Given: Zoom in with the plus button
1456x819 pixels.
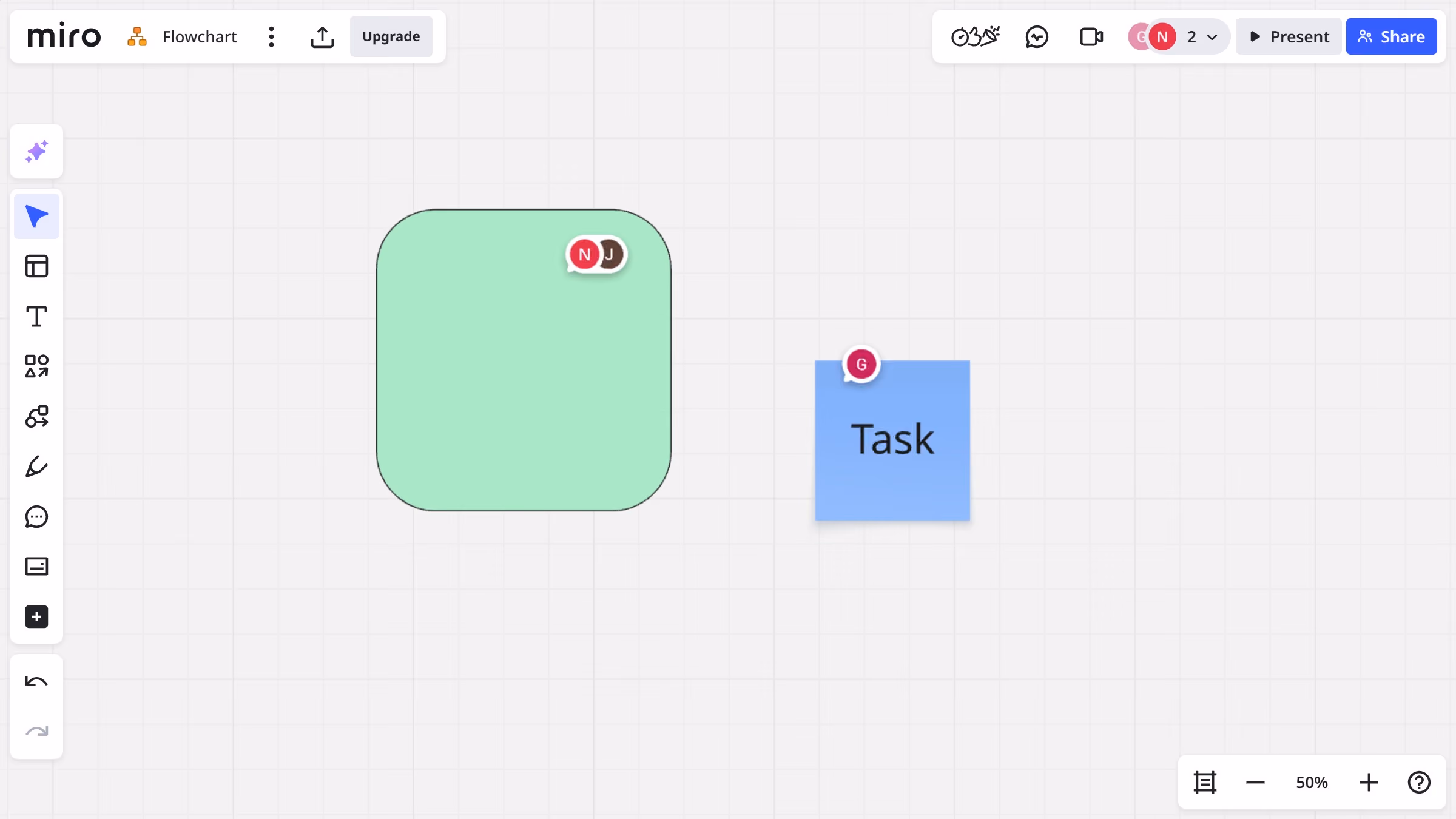Looking at the screenshot, I should coord(1369,783).
